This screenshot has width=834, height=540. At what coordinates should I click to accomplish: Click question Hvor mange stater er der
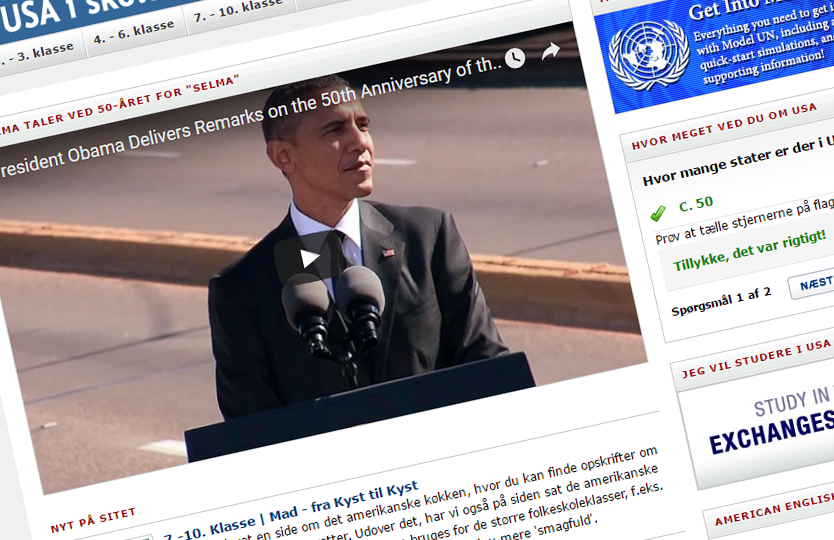(738, 162)
